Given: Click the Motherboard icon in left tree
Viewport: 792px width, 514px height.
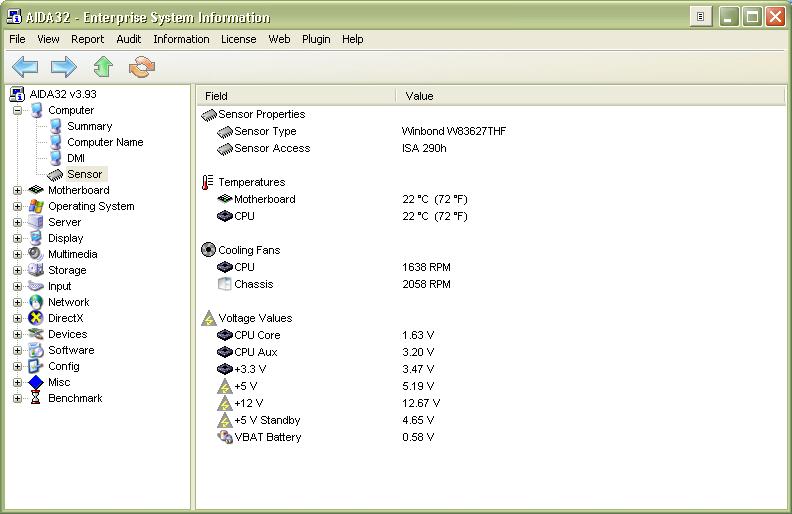Looking at the screenshot, I should (36, 190).
